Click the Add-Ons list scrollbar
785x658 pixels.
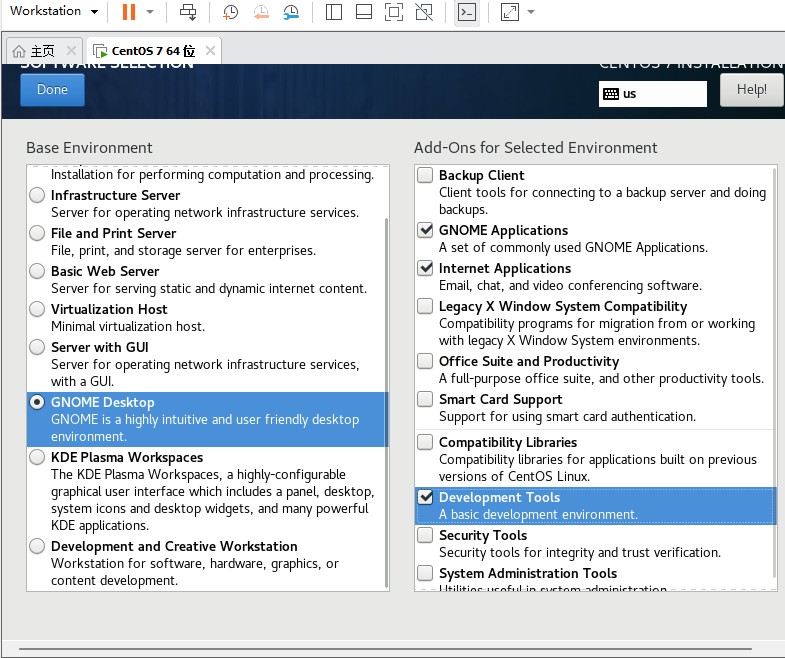774,372
